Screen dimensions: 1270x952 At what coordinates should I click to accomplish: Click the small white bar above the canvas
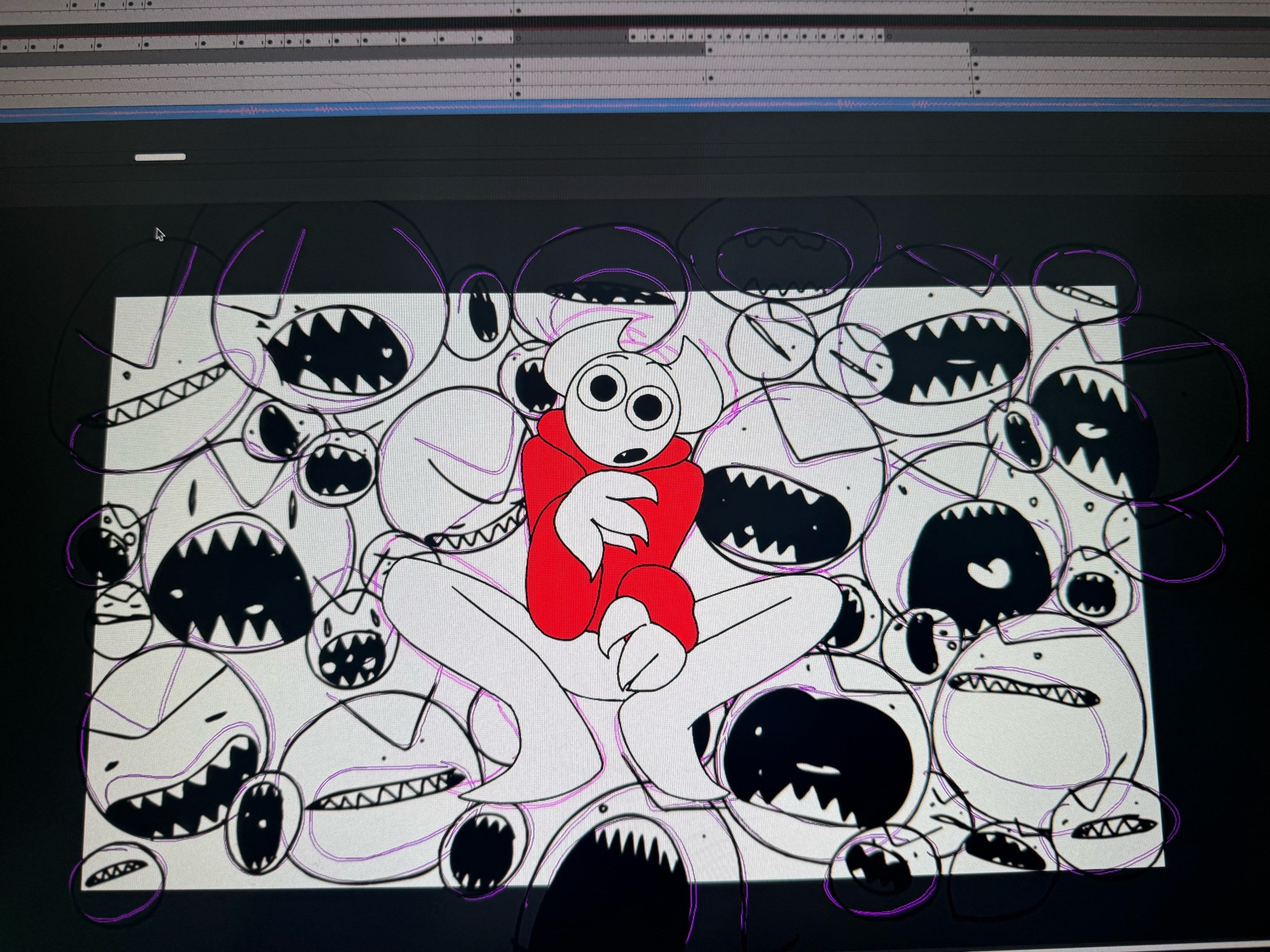(x=161, y=157)
